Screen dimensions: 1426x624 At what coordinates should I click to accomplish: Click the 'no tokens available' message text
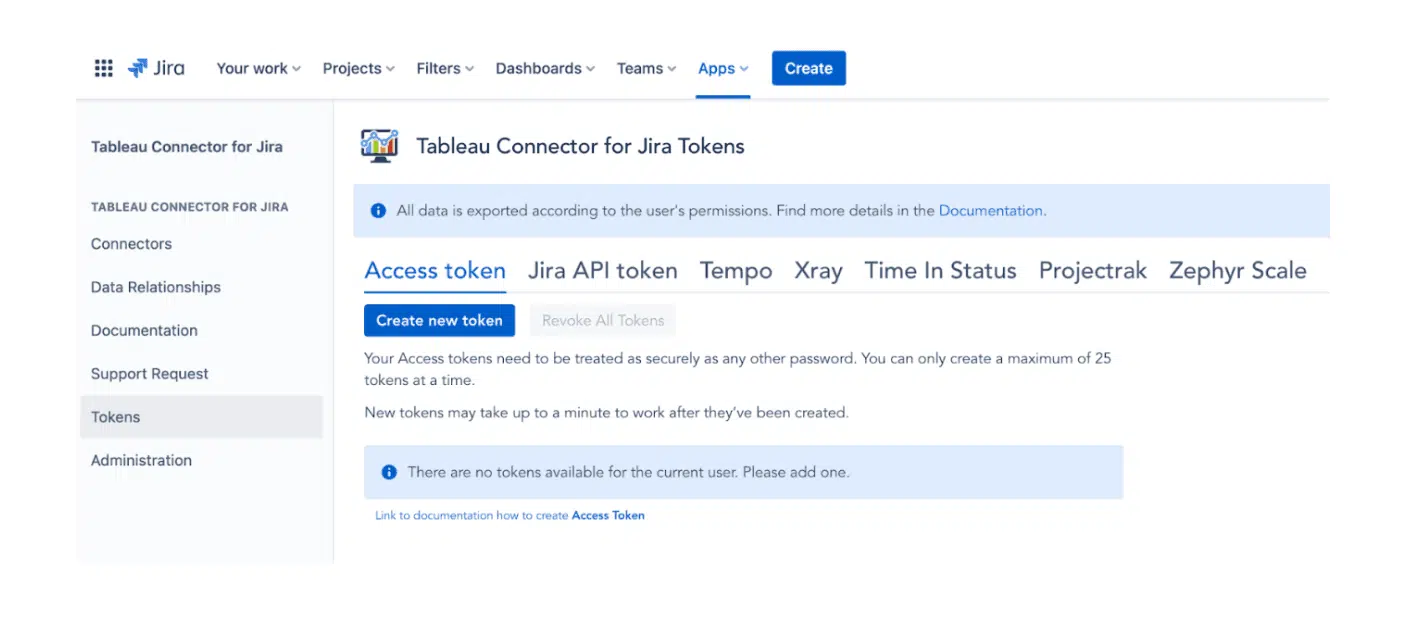tap(628, 472)
